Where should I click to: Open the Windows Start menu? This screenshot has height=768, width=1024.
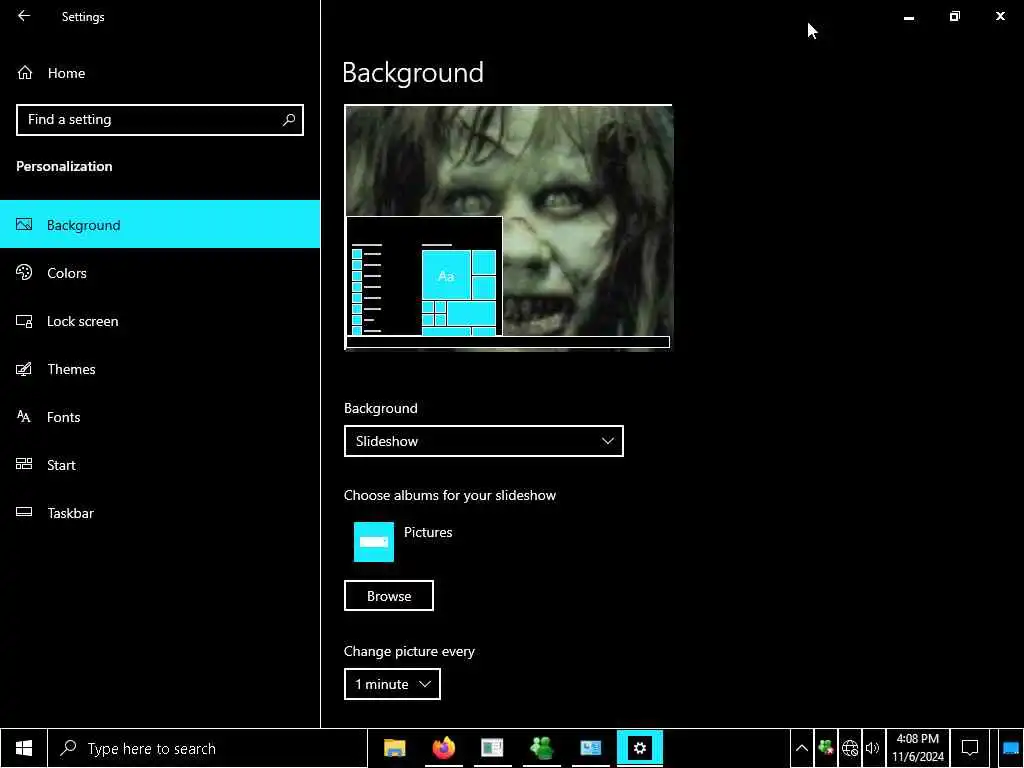[24, 748]
